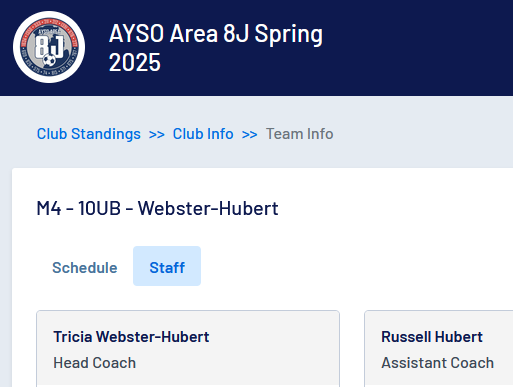This screenshot has height=387, width=513.
Task: Click the 2025 year in the header title
Action: 135,62
